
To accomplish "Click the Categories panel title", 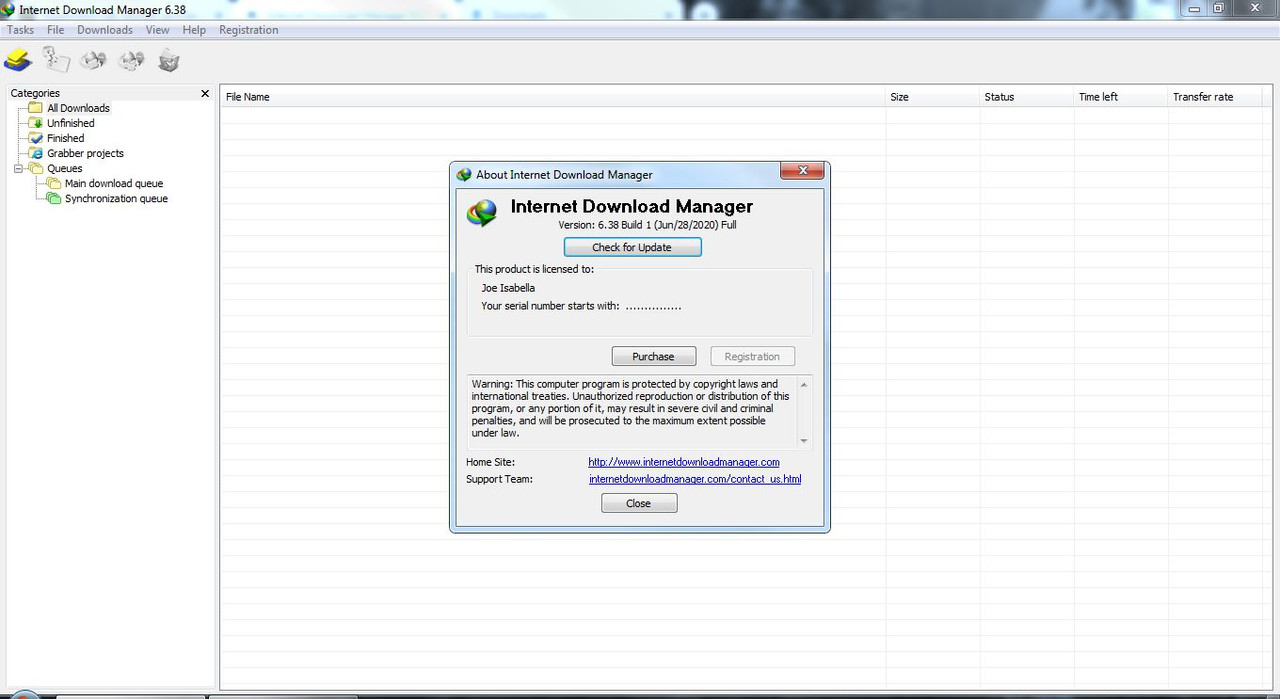I will [35, 93].
